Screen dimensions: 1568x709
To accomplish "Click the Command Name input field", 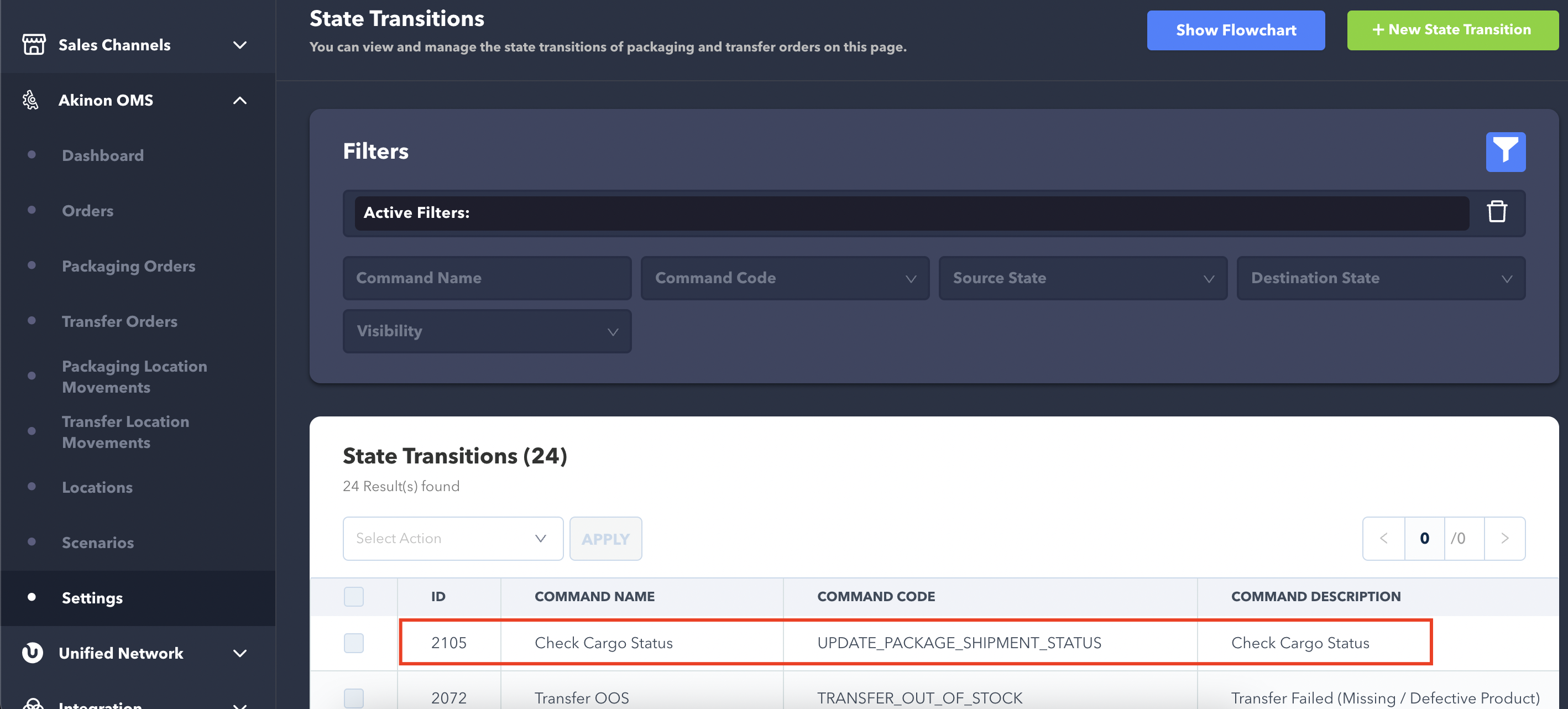I will click(x=487, y=278).
